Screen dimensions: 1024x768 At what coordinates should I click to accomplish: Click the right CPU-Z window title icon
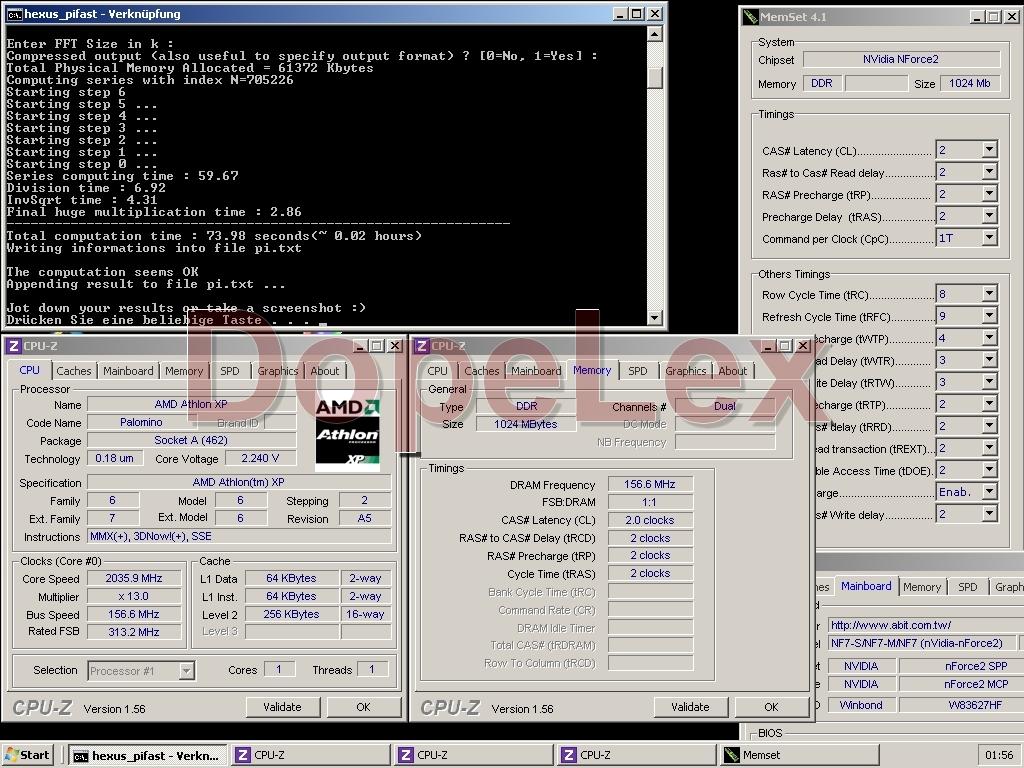(x=422, y=345)
